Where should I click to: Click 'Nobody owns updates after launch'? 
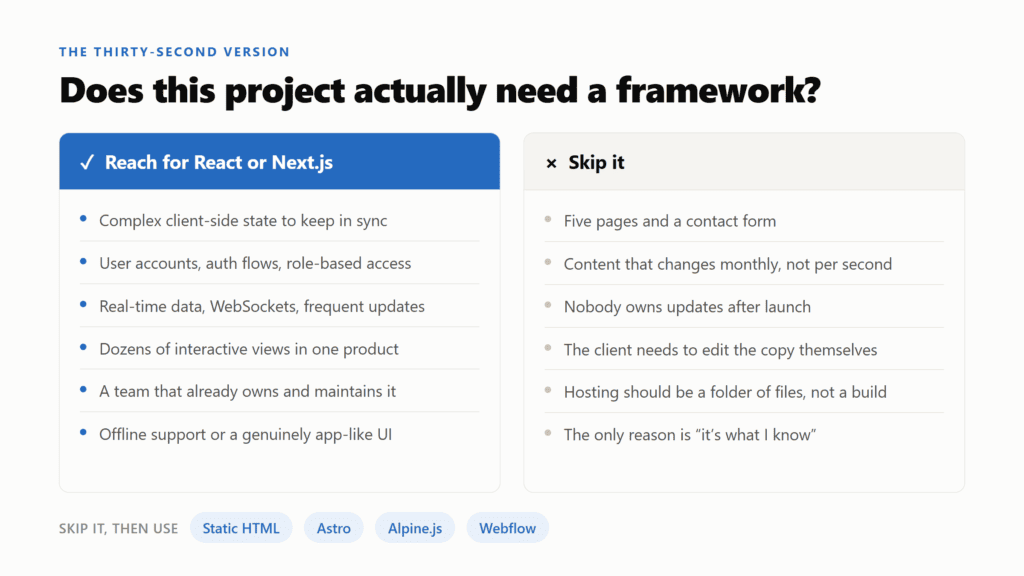(687, 307)
